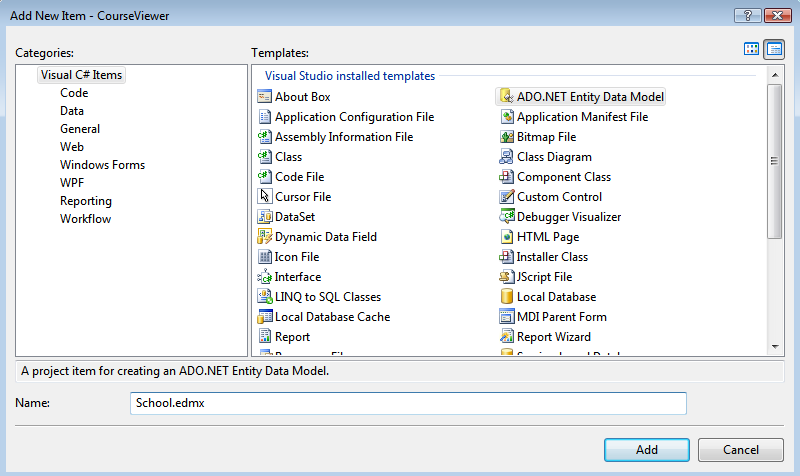Screen dimensions: 800x476
Task: Choose the Assembly Information File icon
Action: click(x=264, y=137)
